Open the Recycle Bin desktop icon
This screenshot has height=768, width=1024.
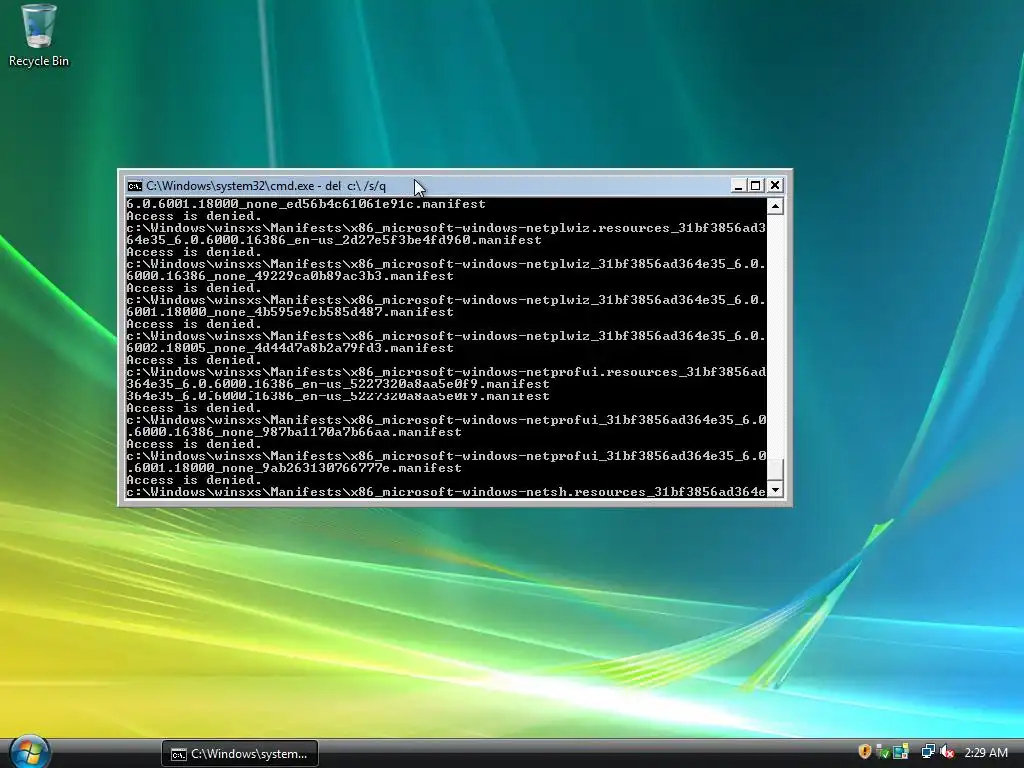tap(39, 36)
